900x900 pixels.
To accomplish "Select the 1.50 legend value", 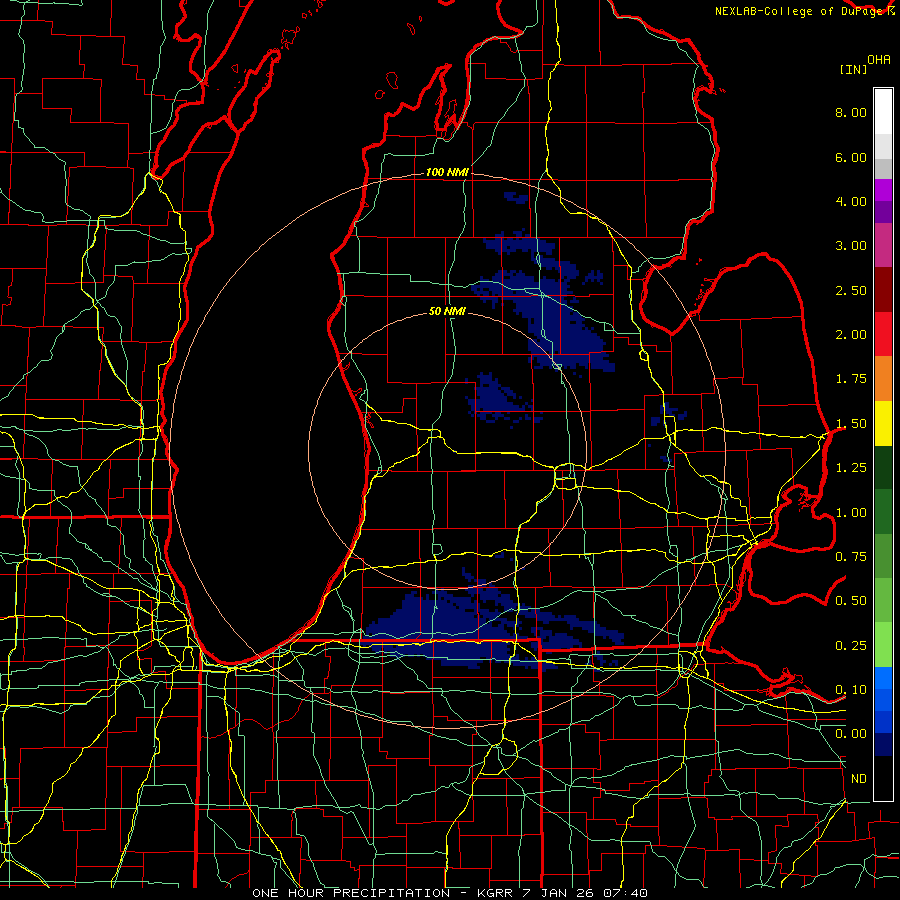I will pos(851,424).
